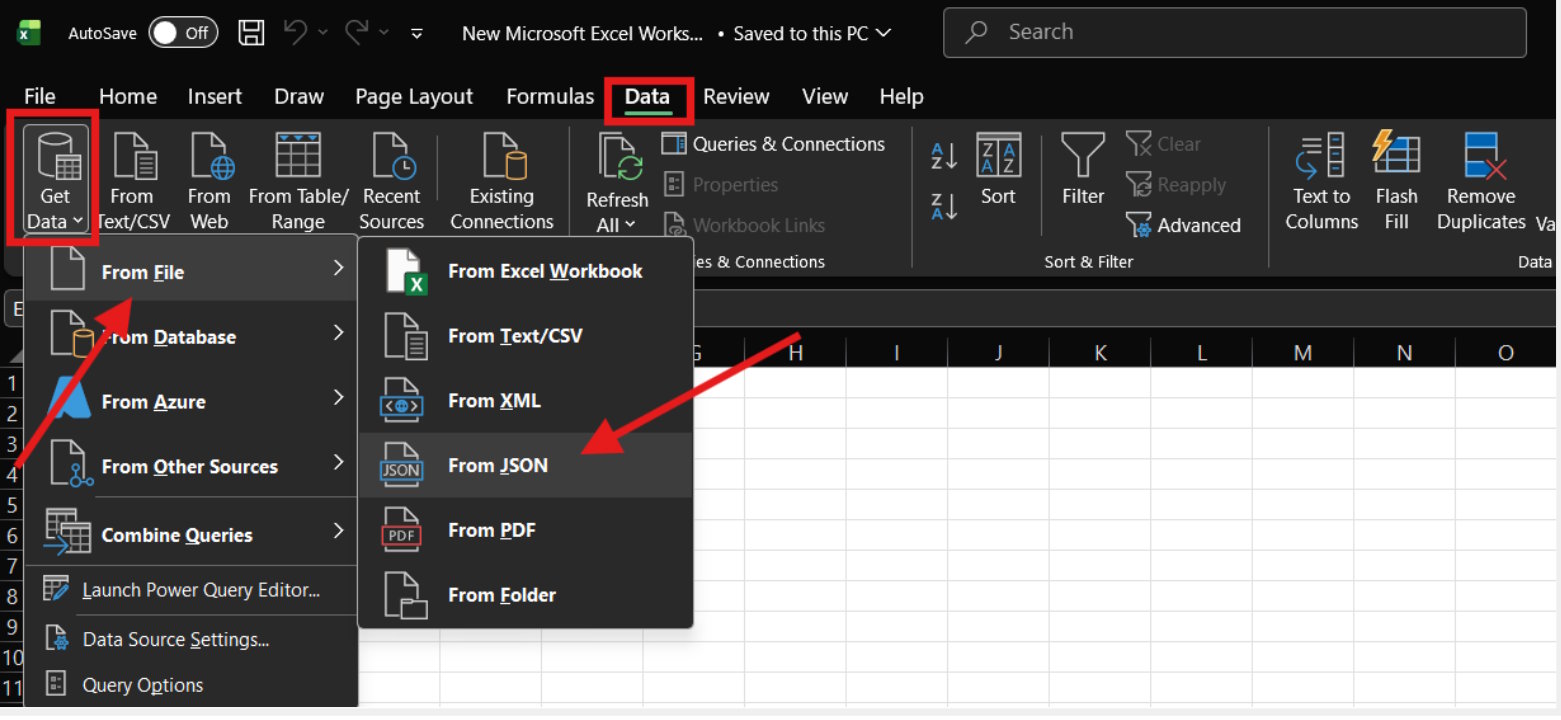1561x720 pixels.
Task: Open the Help tab
Action: pos(901,97)
